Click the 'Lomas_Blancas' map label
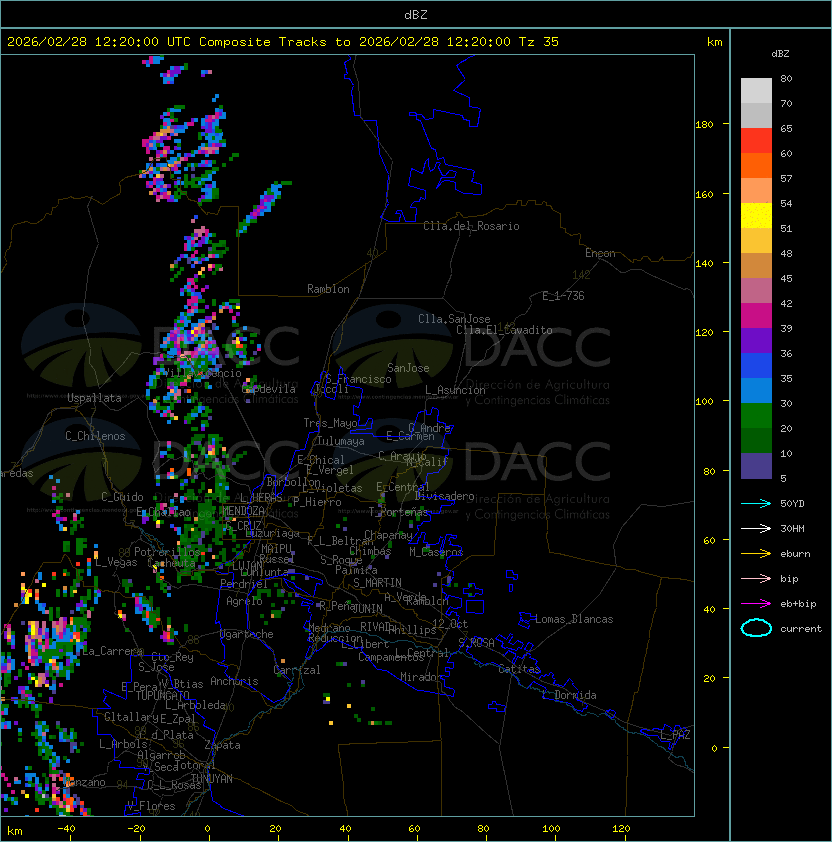 click(x=574, y=619)
